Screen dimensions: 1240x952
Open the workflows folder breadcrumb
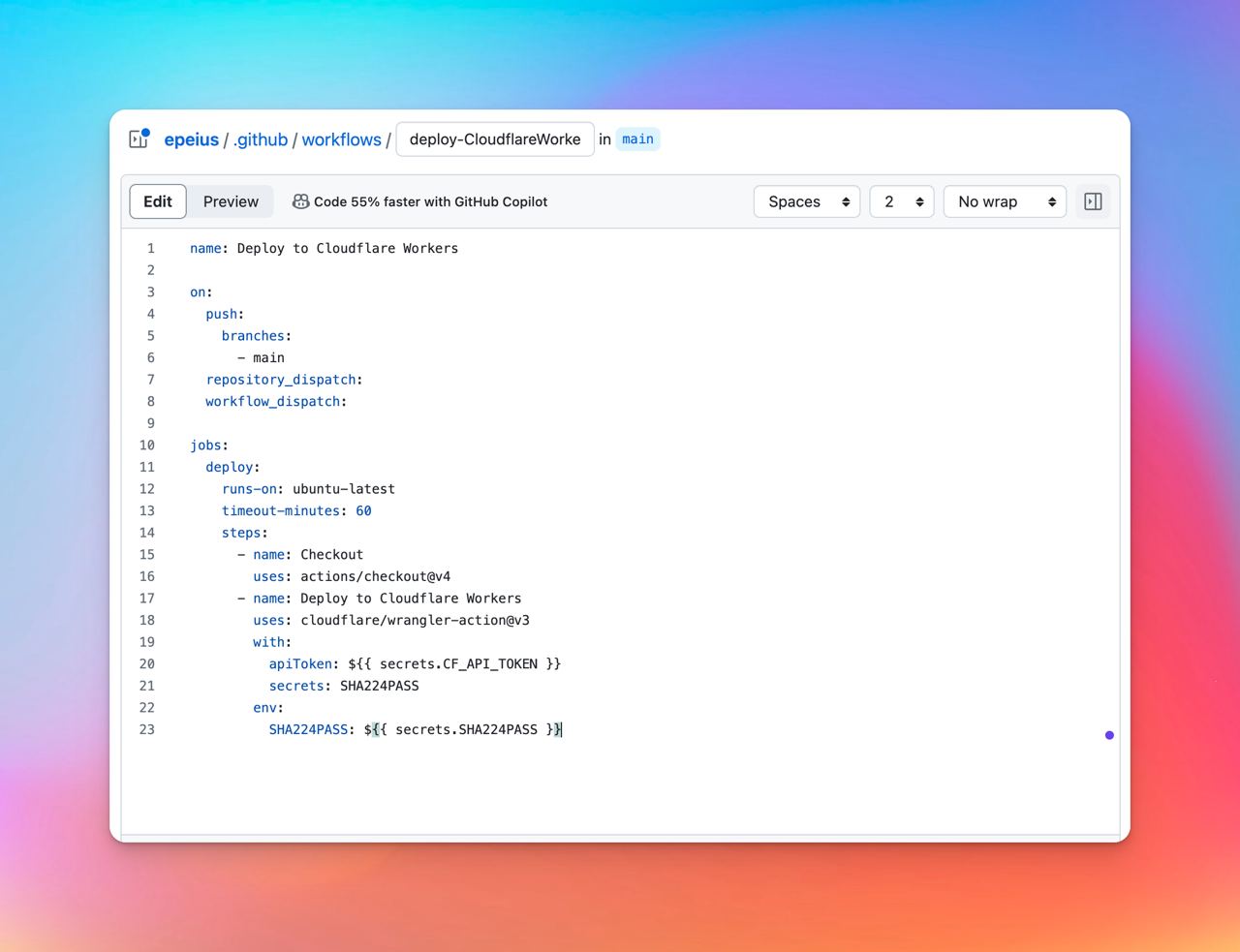[x=342, y=139]
